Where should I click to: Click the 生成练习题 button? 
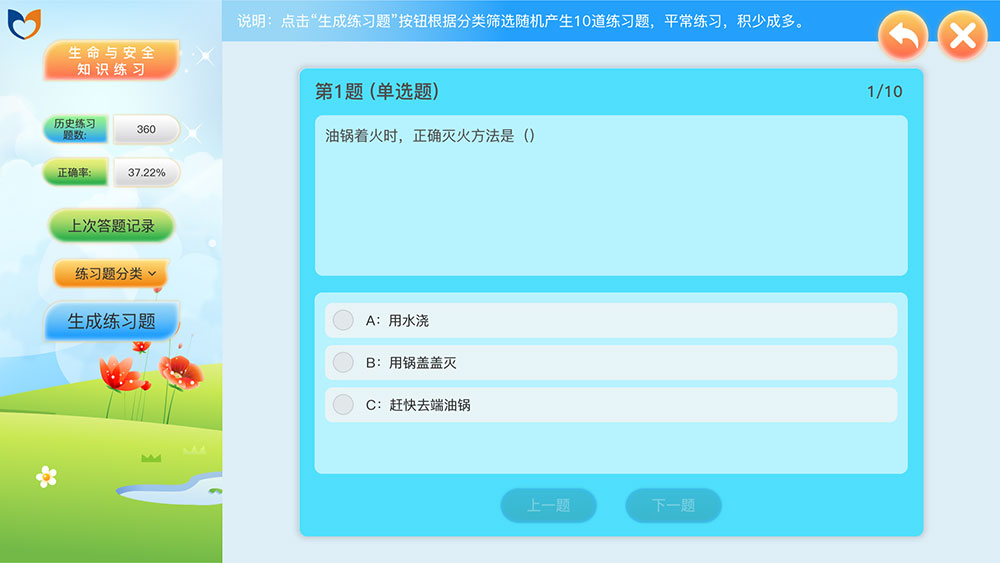point(112,321)
